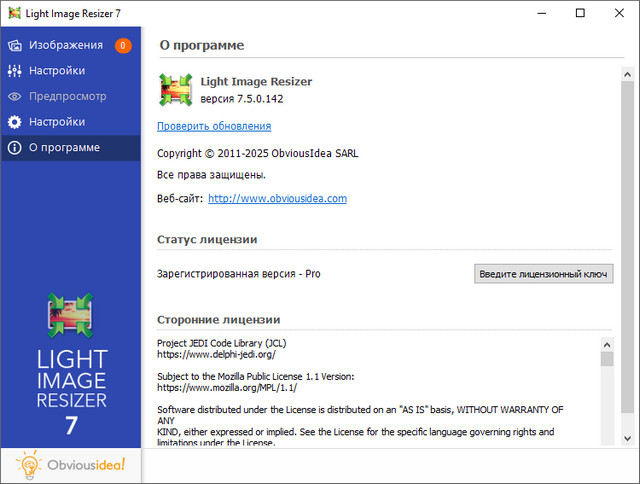The image size is (640, 484).
Task: Close the Light Image Resizer window
Action: click(x=619, y=13)
